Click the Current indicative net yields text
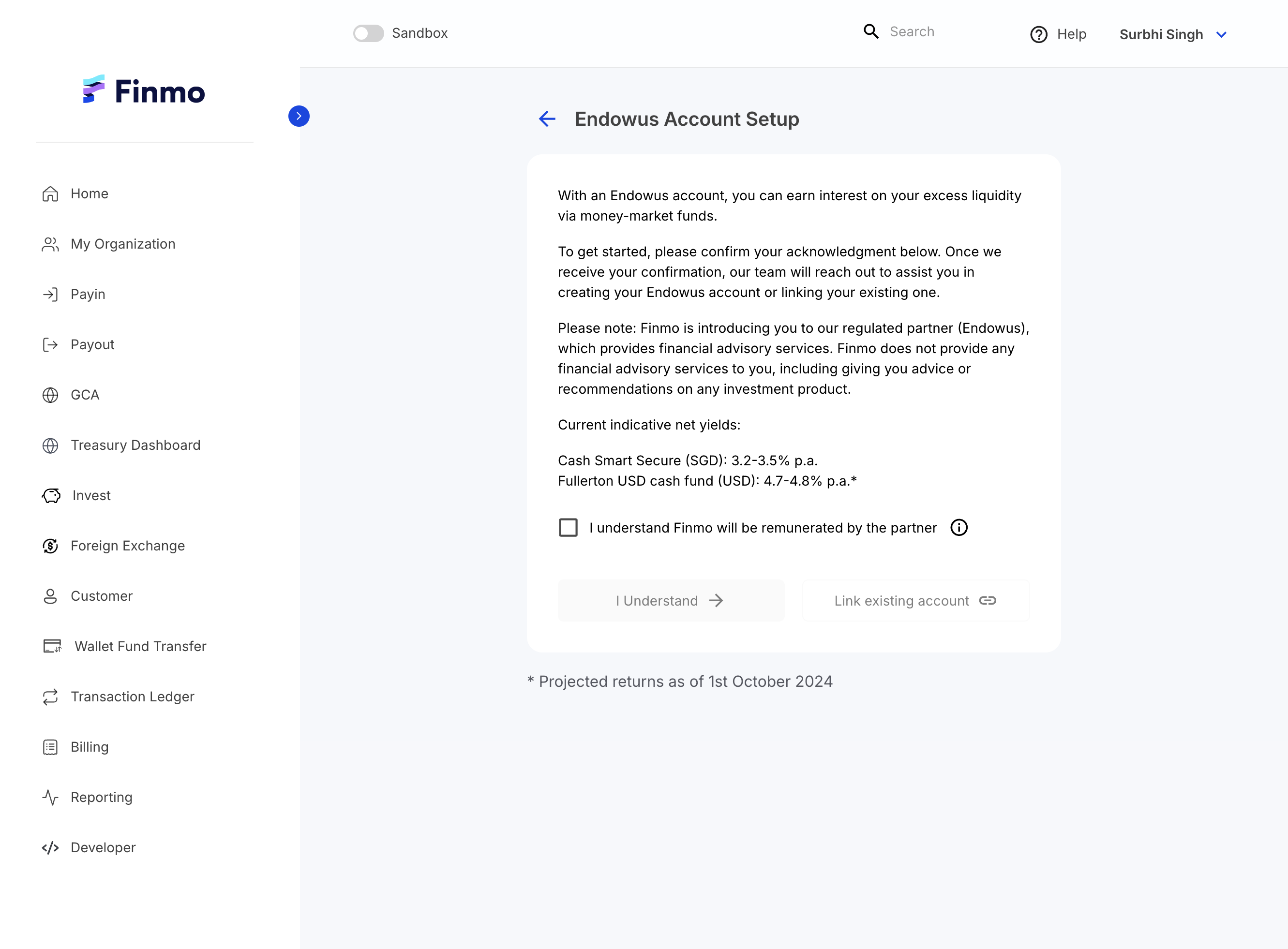 649,425
